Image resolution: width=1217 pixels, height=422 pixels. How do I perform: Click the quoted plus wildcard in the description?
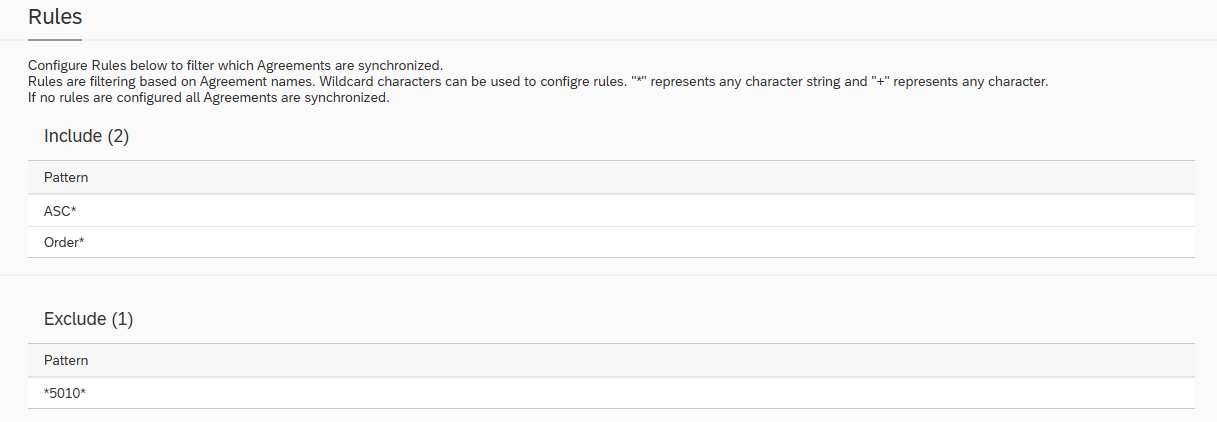pos(881,82)
